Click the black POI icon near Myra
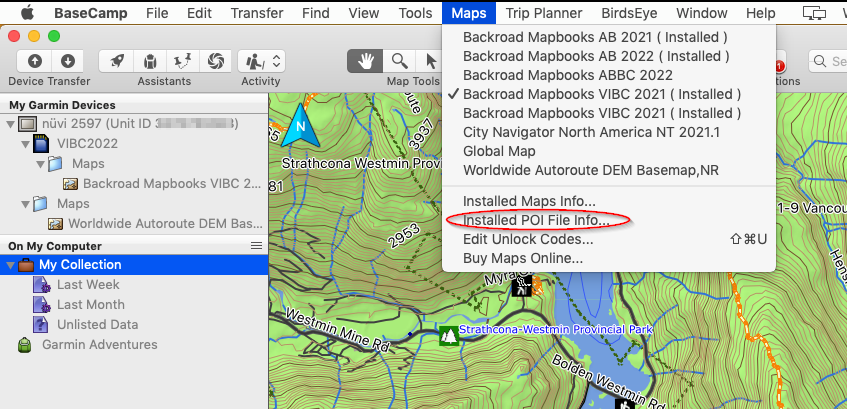The image size is (847, 409). (x=522, y=285)
